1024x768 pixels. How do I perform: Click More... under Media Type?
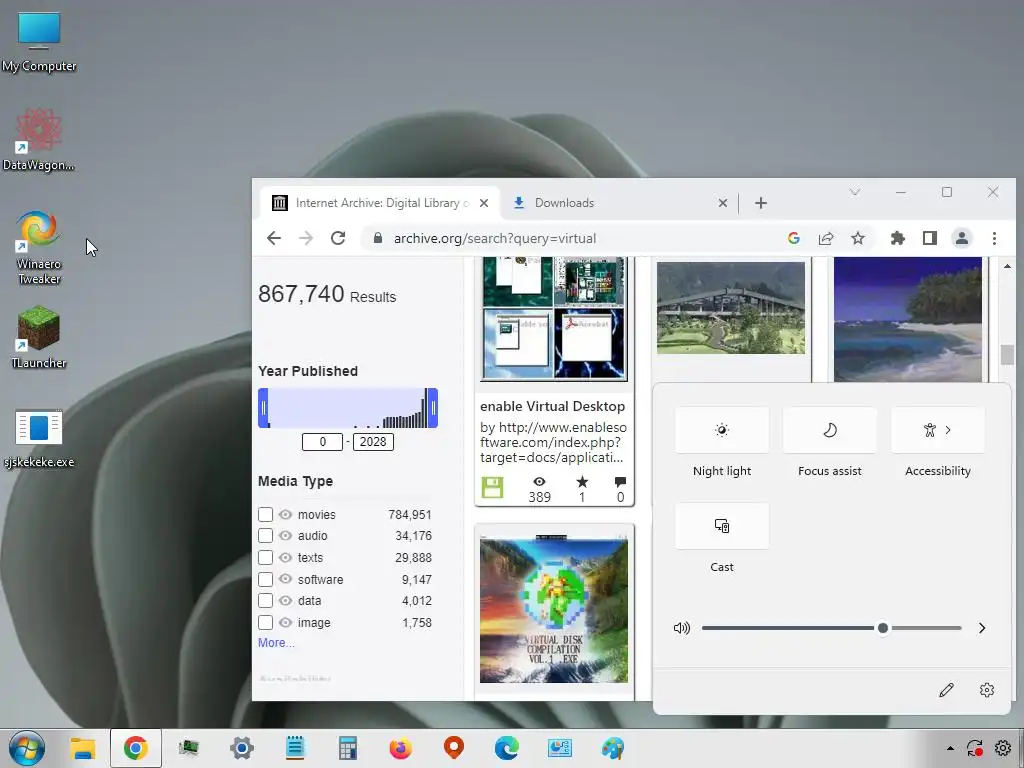click(276, 643)
